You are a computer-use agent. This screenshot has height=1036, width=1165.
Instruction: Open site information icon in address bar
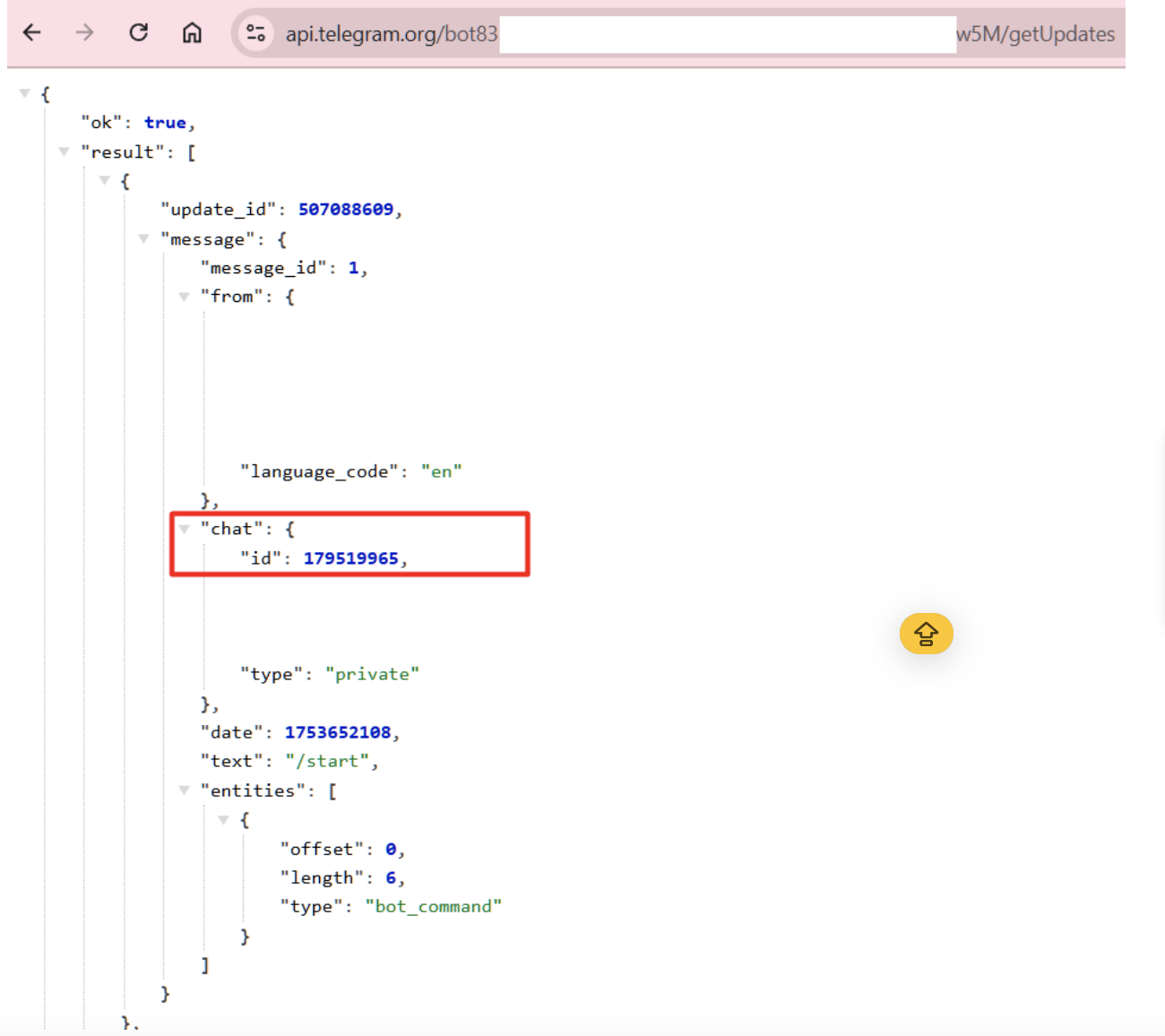(255, 34)
